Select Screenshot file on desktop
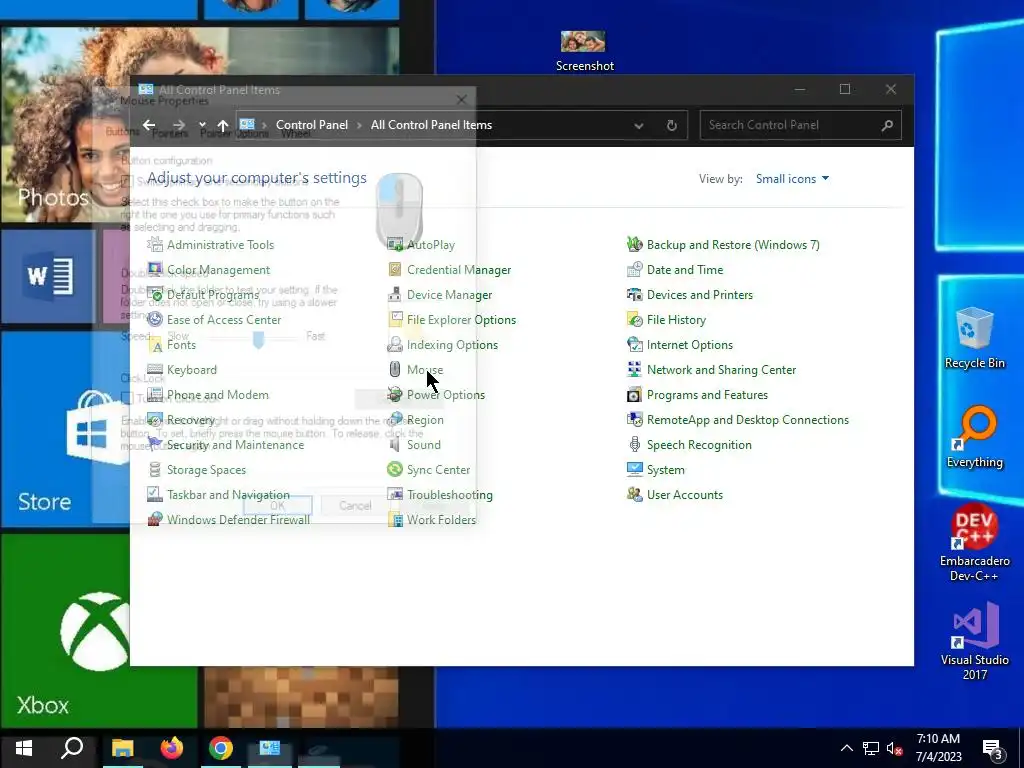 tap(584, 51)
